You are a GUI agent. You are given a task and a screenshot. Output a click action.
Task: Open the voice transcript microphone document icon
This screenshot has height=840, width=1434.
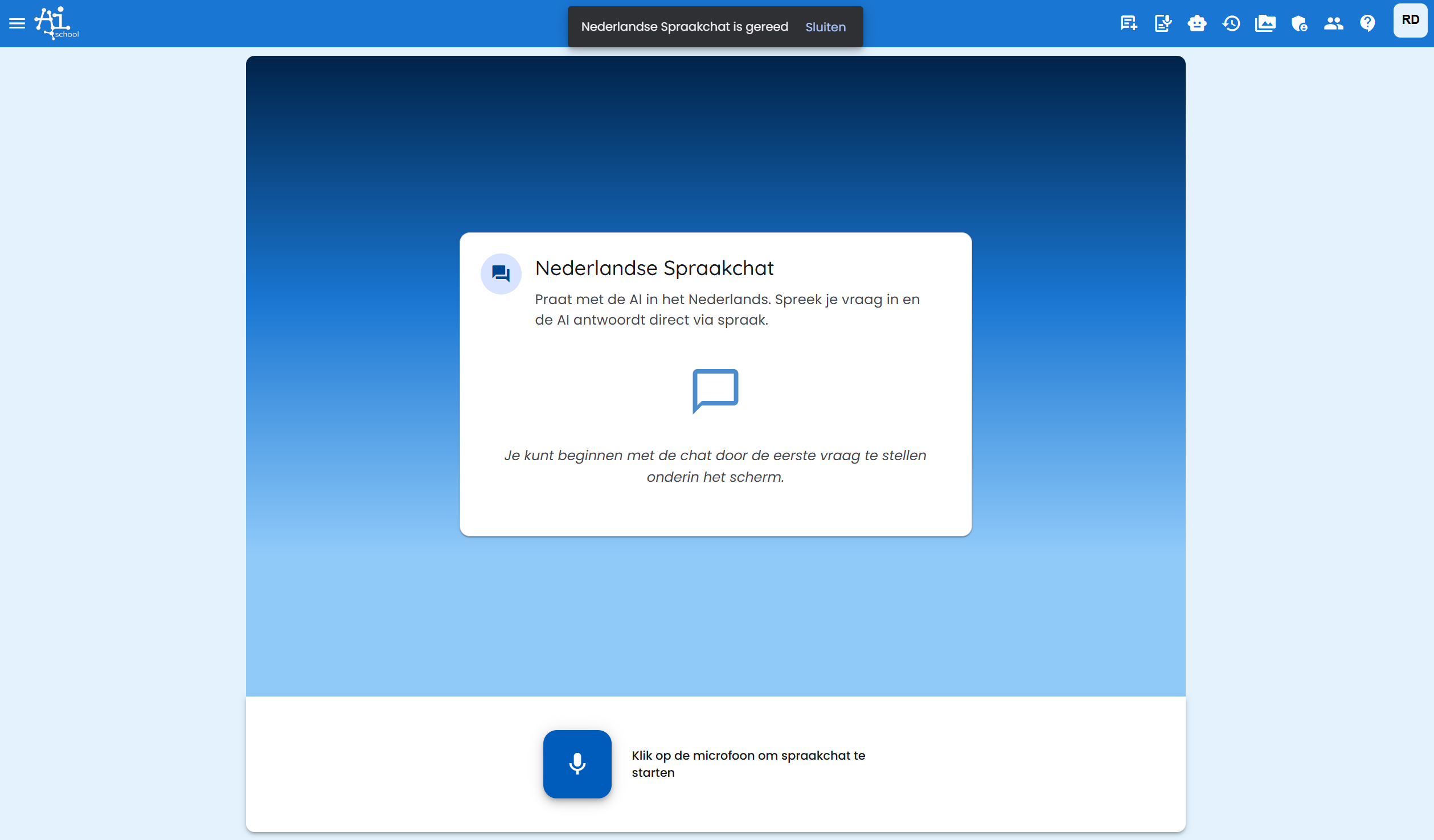pyautogui.click(x=1162, y=23)
